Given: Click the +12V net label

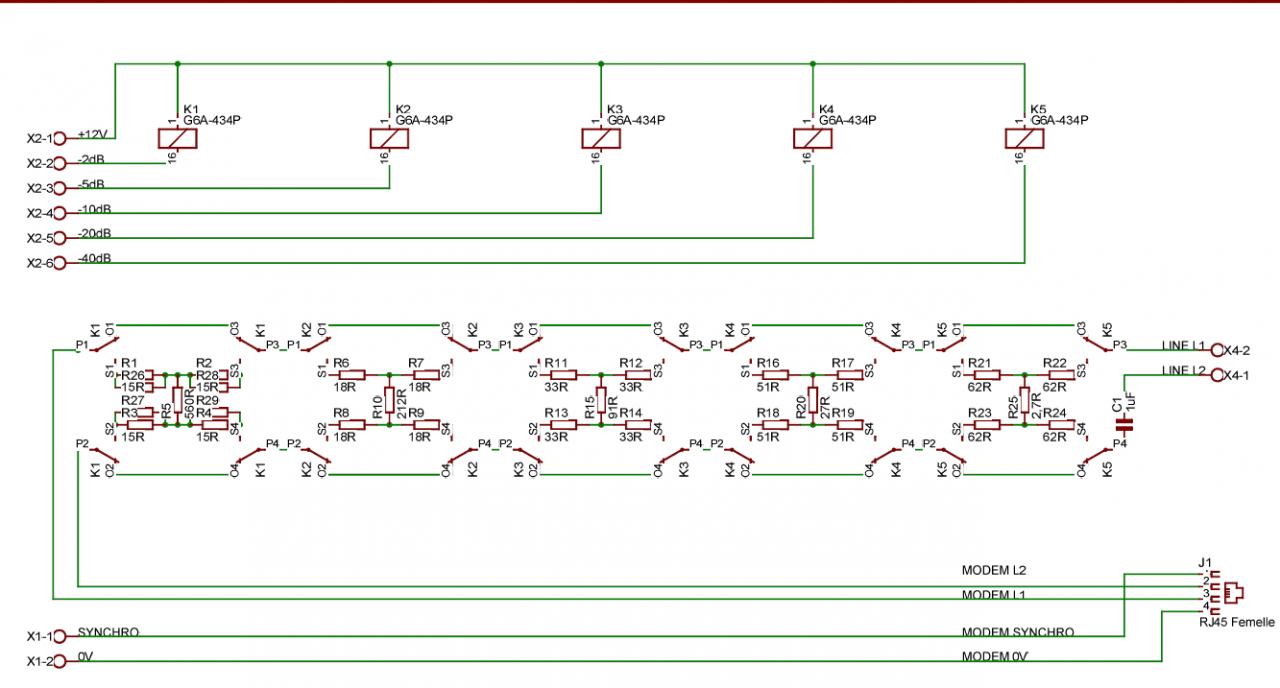Looking at the screenshot, I should pos(92,134).
